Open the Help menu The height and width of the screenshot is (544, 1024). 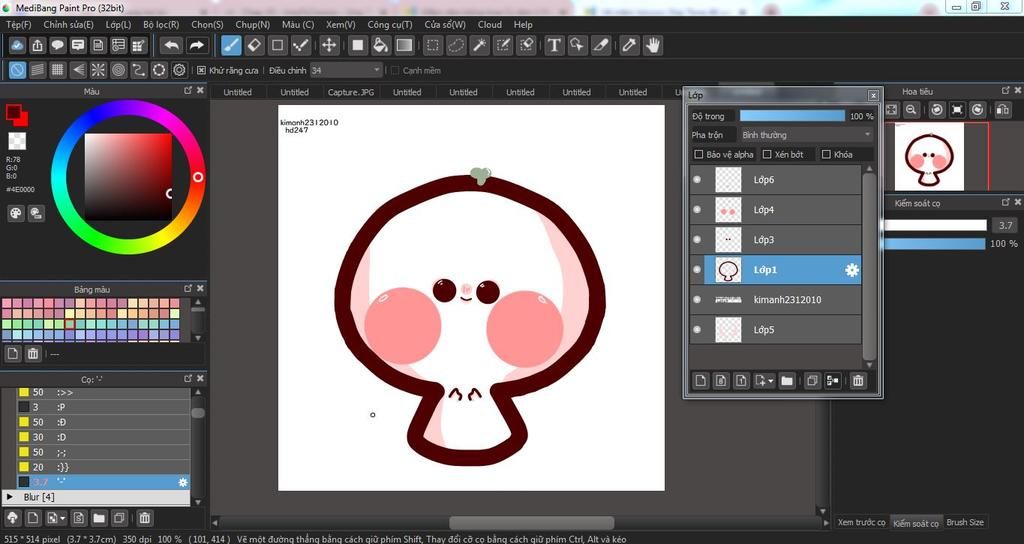pos(523,24)
